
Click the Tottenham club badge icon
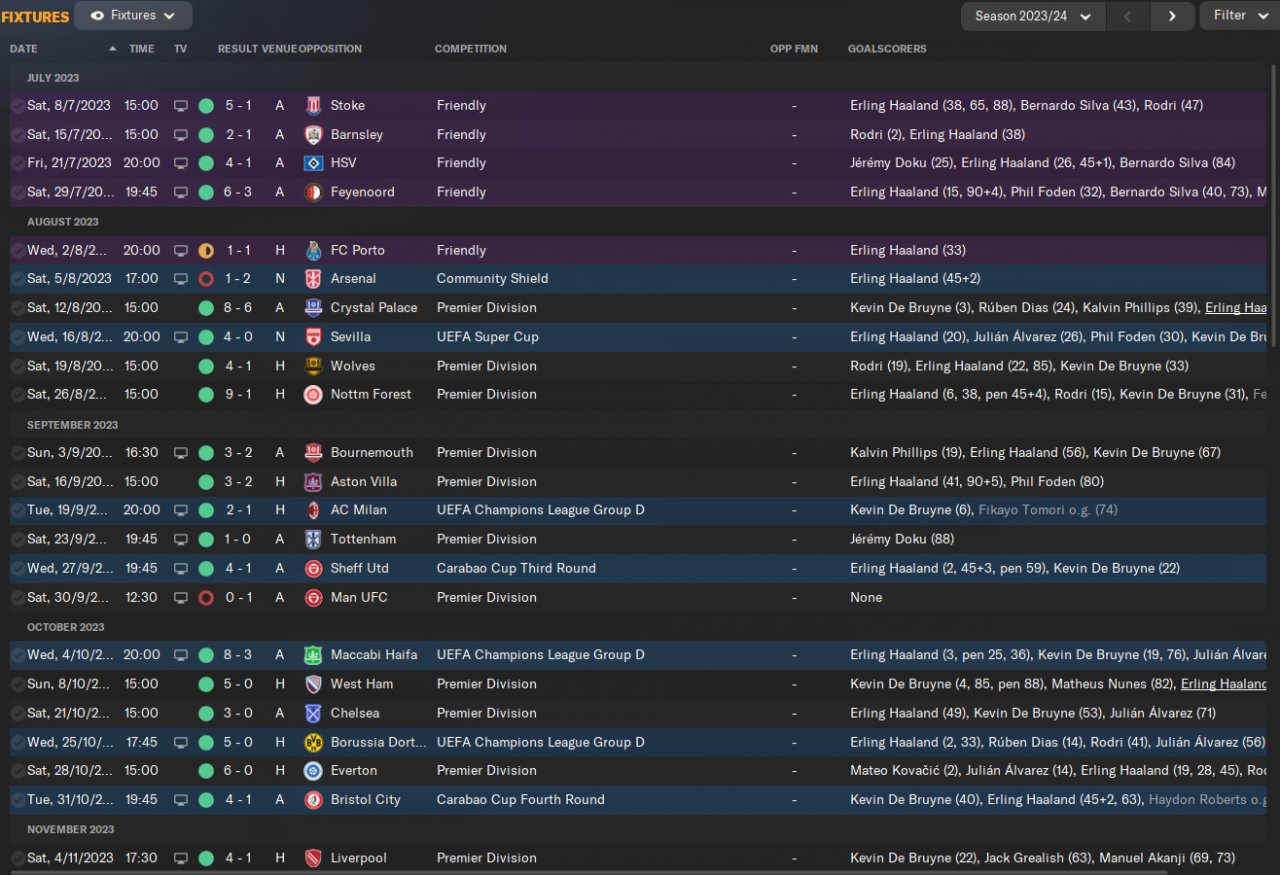(313, 540)
